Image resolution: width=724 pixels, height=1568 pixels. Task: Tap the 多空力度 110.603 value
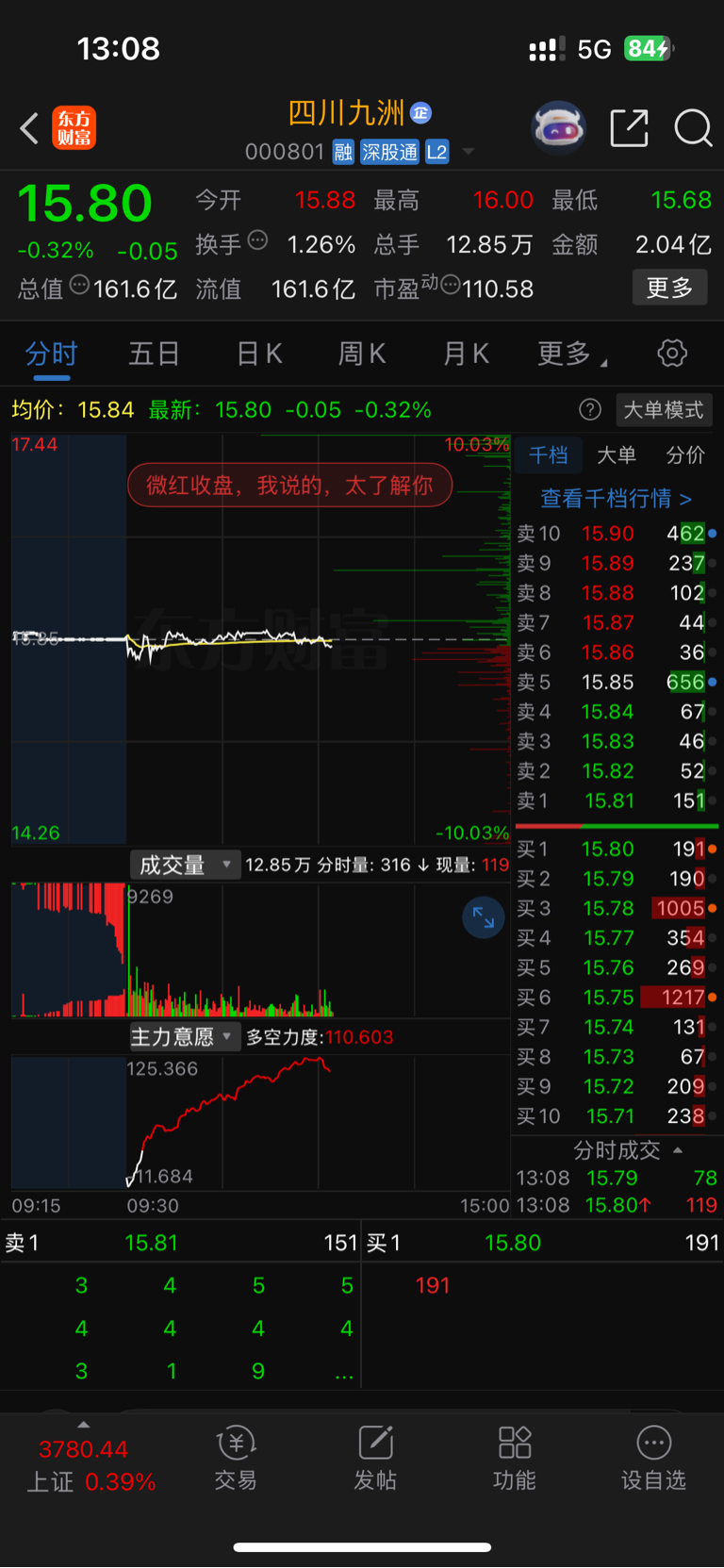pyautogui.click(x=359, y=1037)
